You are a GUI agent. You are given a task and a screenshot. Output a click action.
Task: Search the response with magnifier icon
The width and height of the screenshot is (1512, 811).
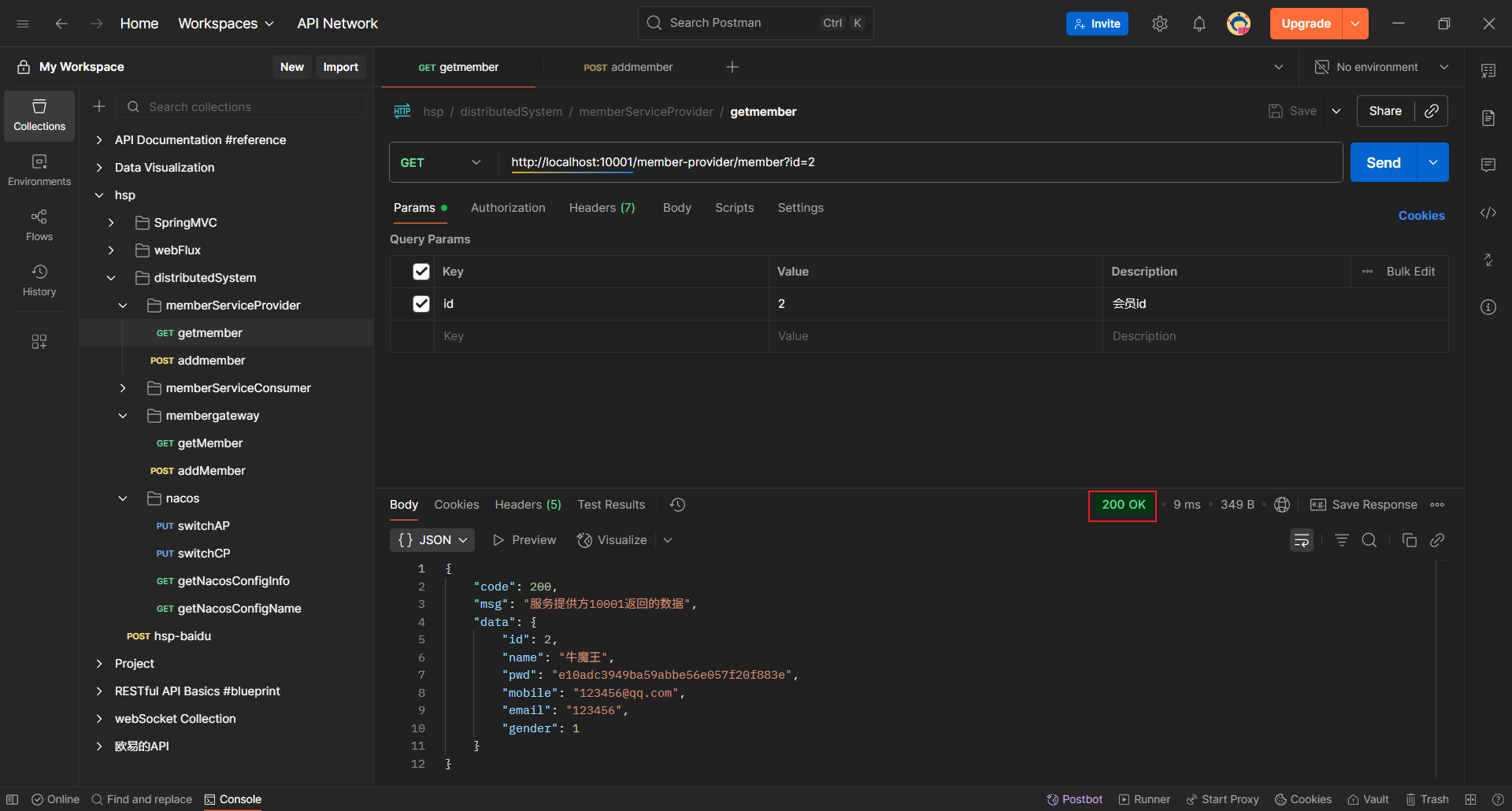pyautogui.click(x=1369, y=540)
